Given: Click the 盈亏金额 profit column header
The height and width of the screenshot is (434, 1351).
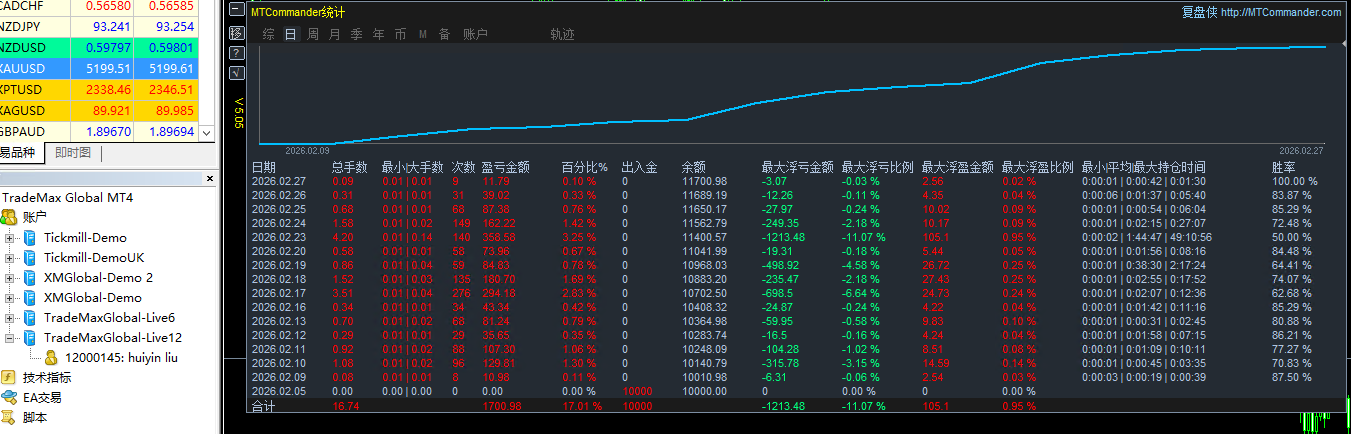Looking at the screenshot, I should point(506,167).
